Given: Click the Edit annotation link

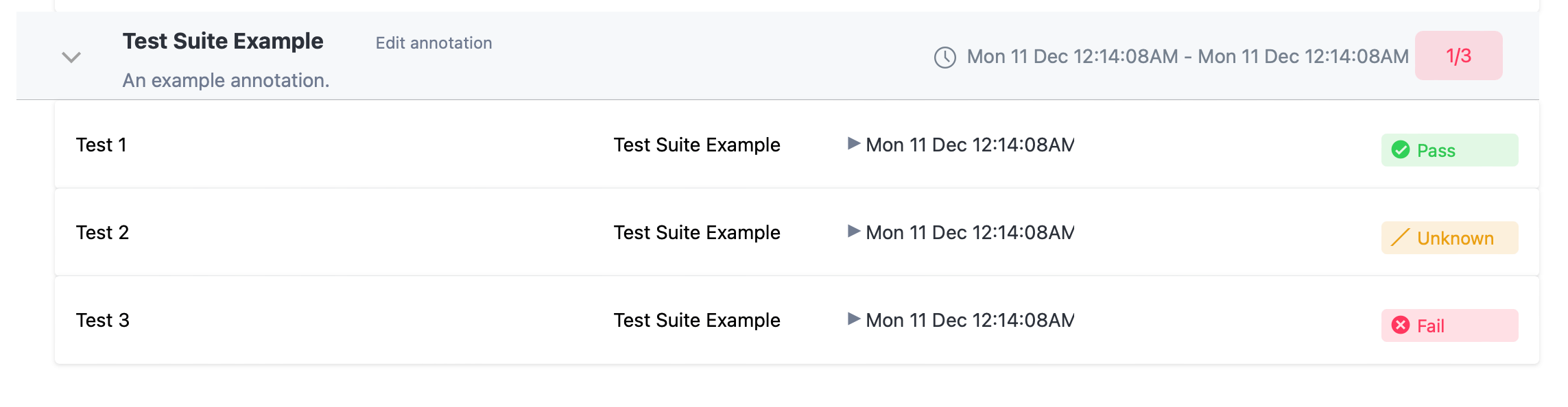Looking at the screenshot, I should 433,43.
